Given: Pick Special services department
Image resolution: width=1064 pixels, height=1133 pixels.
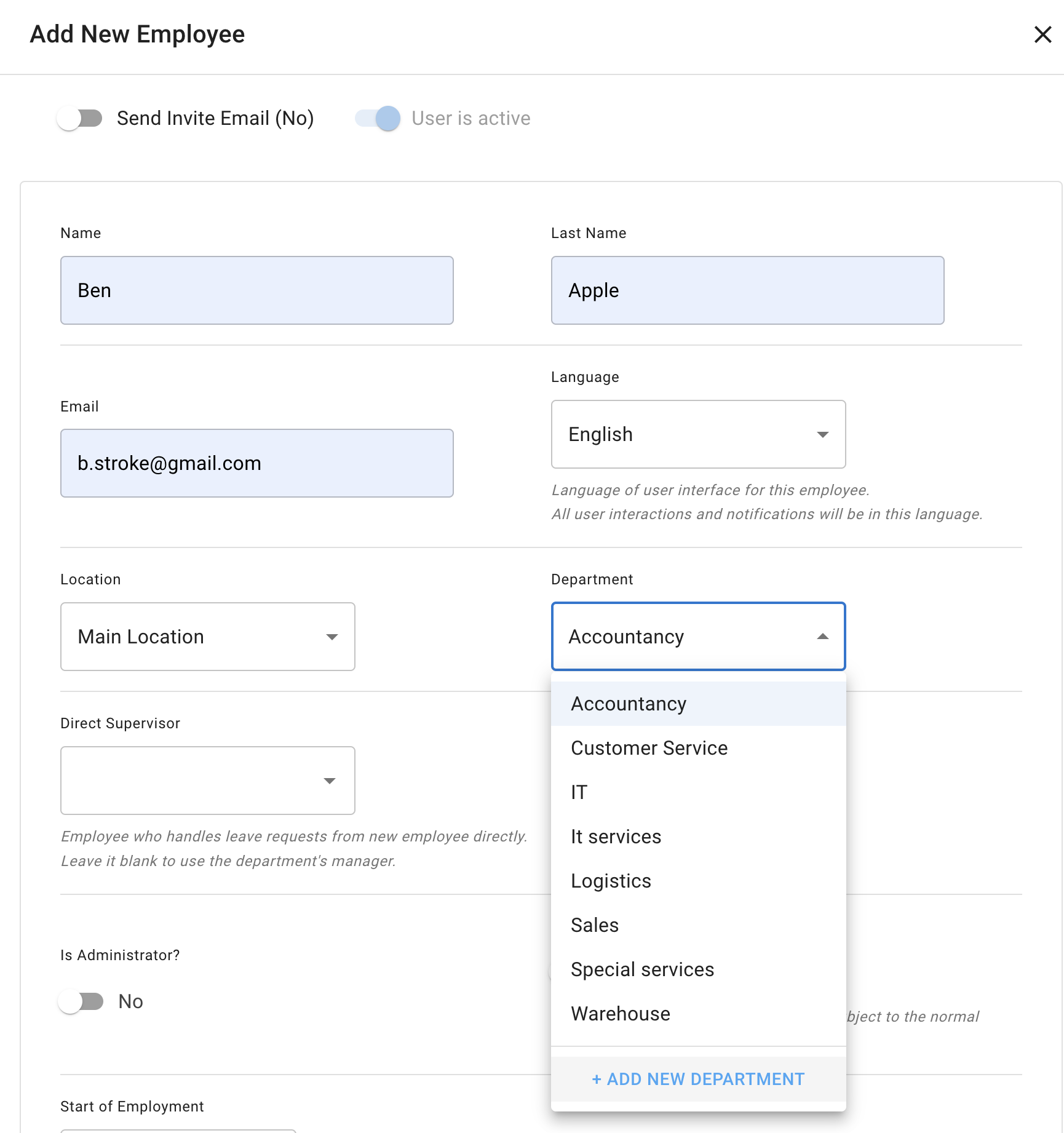Looking at the screenshot, I should point(642,969).
